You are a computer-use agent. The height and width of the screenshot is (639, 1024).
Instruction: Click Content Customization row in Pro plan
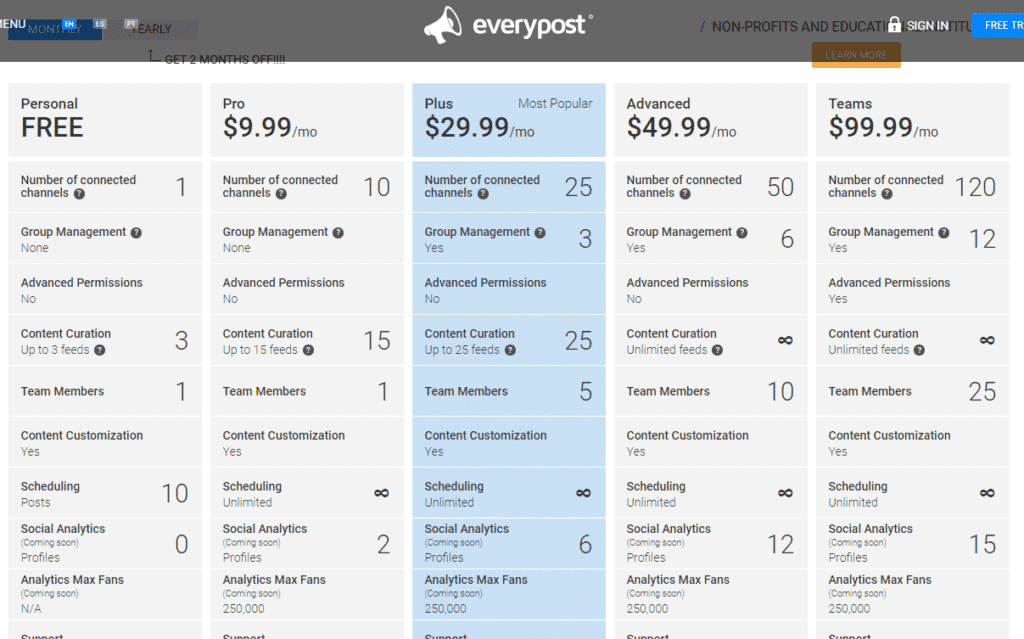click(307, 442)
